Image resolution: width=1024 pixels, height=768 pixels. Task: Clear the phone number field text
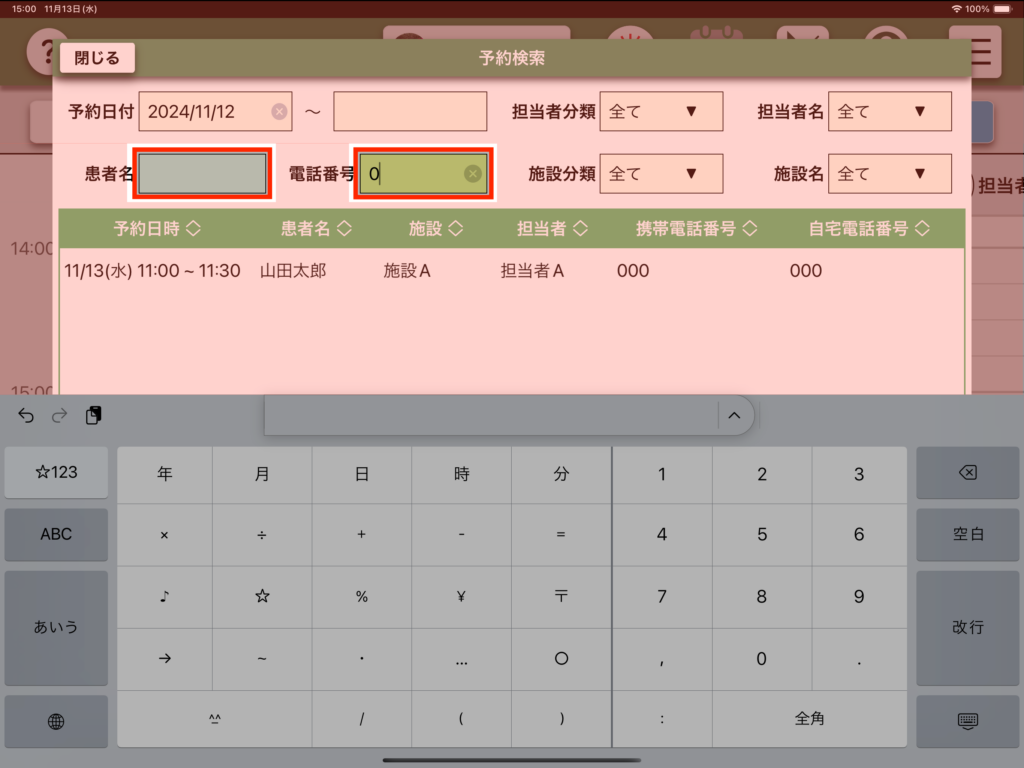(x=473, y=174)
